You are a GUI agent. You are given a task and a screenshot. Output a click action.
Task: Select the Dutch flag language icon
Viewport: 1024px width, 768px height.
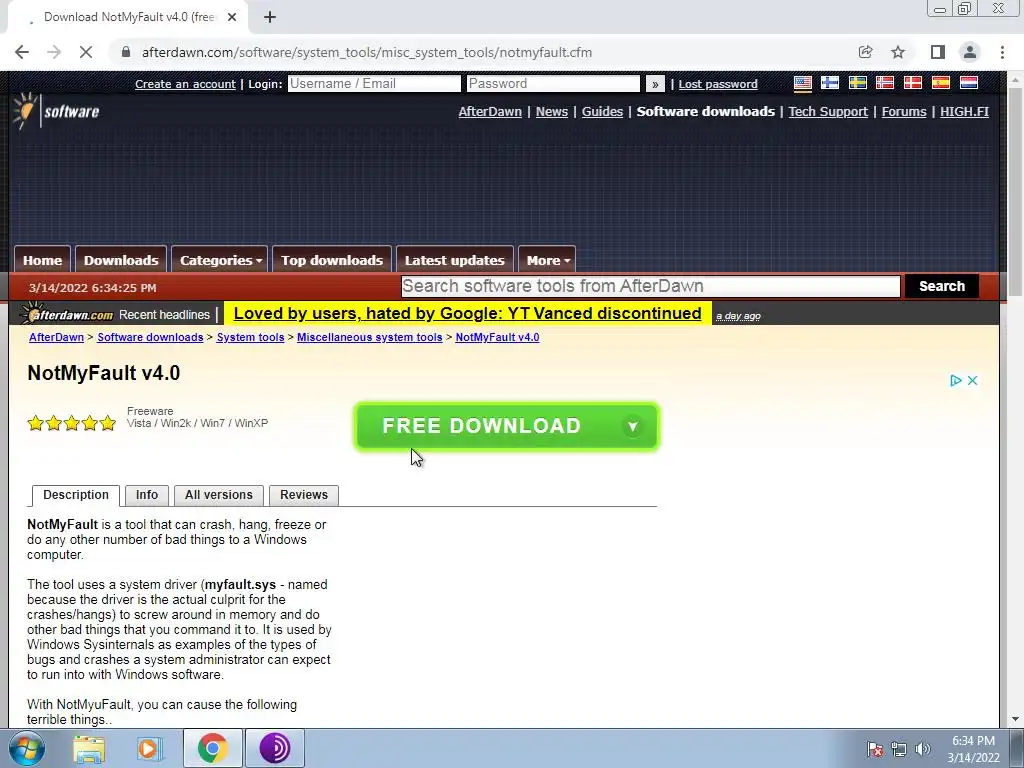(x=968, y=83)
